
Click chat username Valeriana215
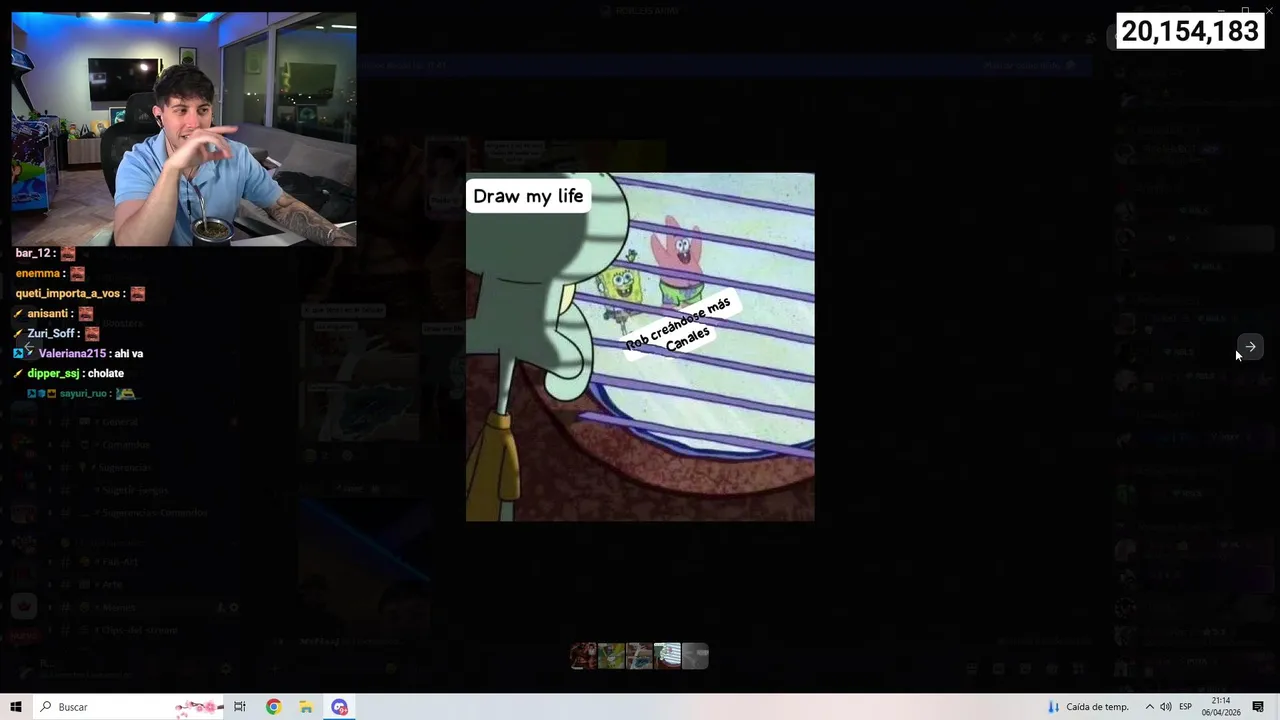(72, 353)
